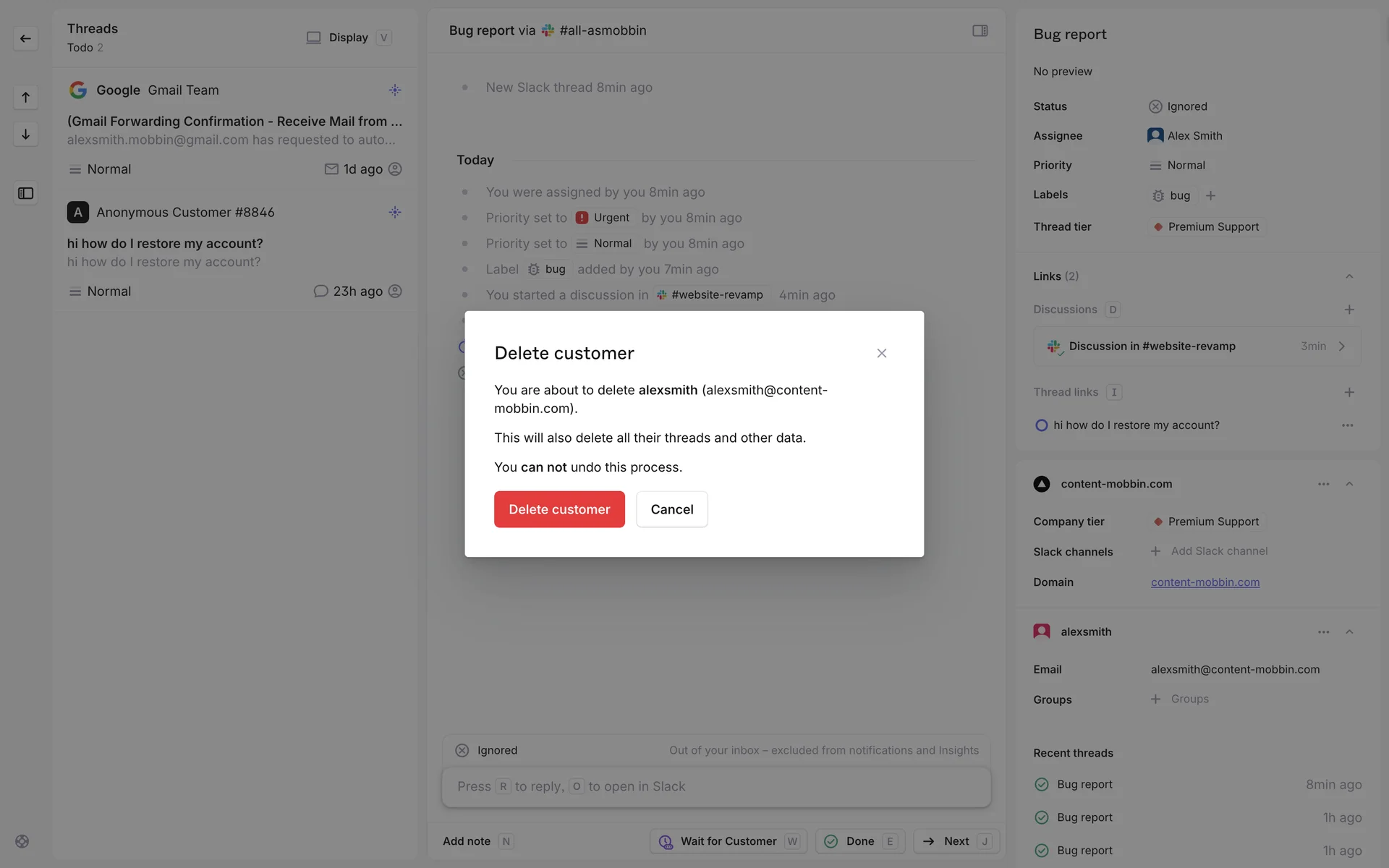Click the Cancel button

tap(671, 509)
